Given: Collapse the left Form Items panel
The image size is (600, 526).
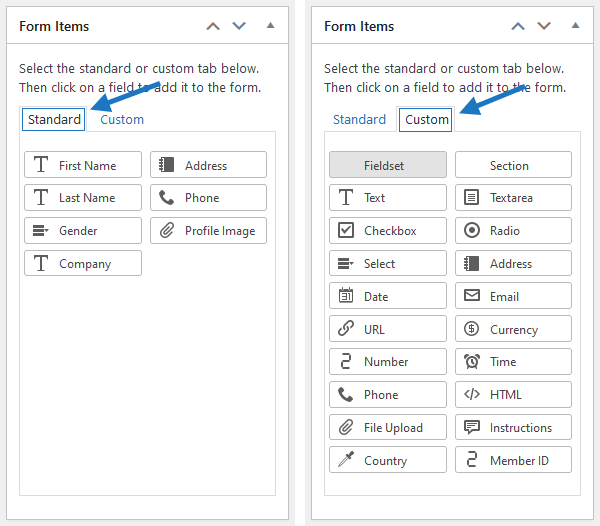Looking at the screenshot, I should 270,26.
